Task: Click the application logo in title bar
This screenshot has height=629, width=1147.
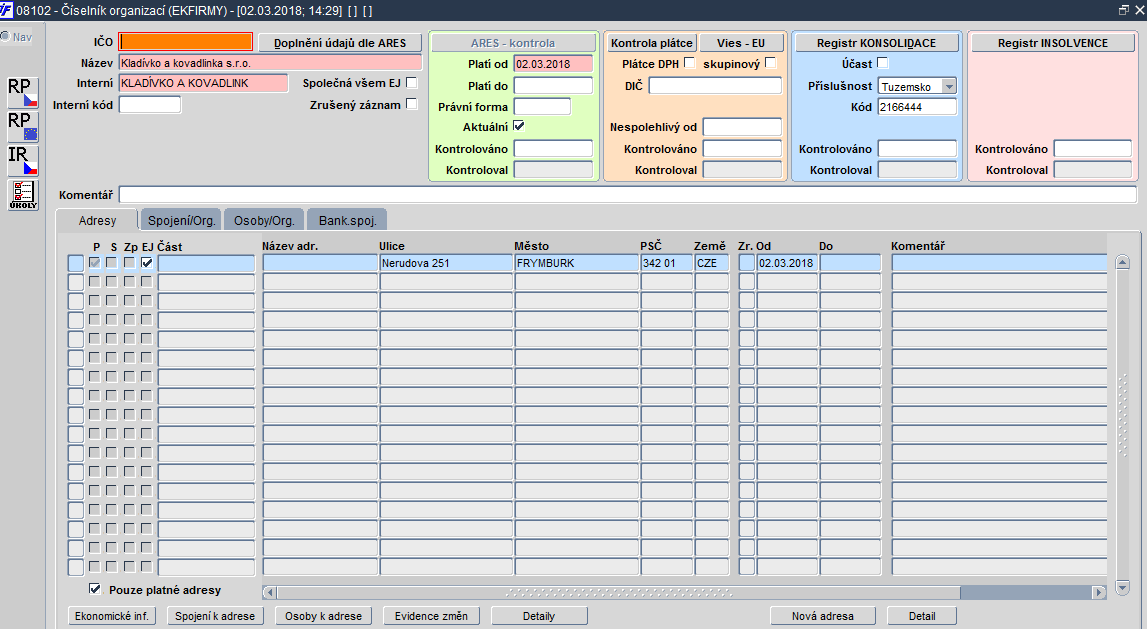Action: [7, 10]
